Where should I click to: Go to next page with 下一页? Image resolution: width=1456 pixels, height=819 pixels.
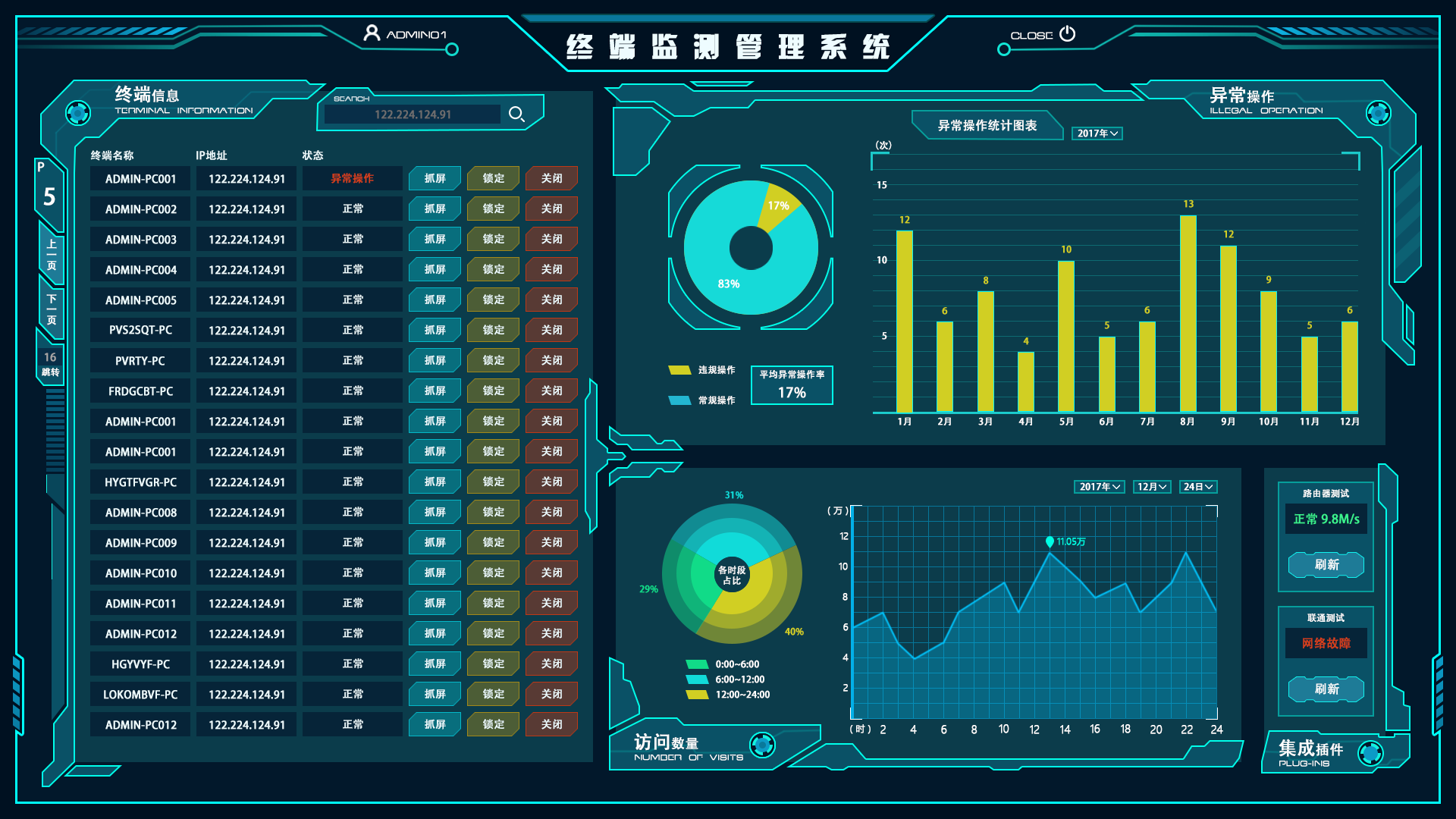pyautogui.click(x=51, y=309)
